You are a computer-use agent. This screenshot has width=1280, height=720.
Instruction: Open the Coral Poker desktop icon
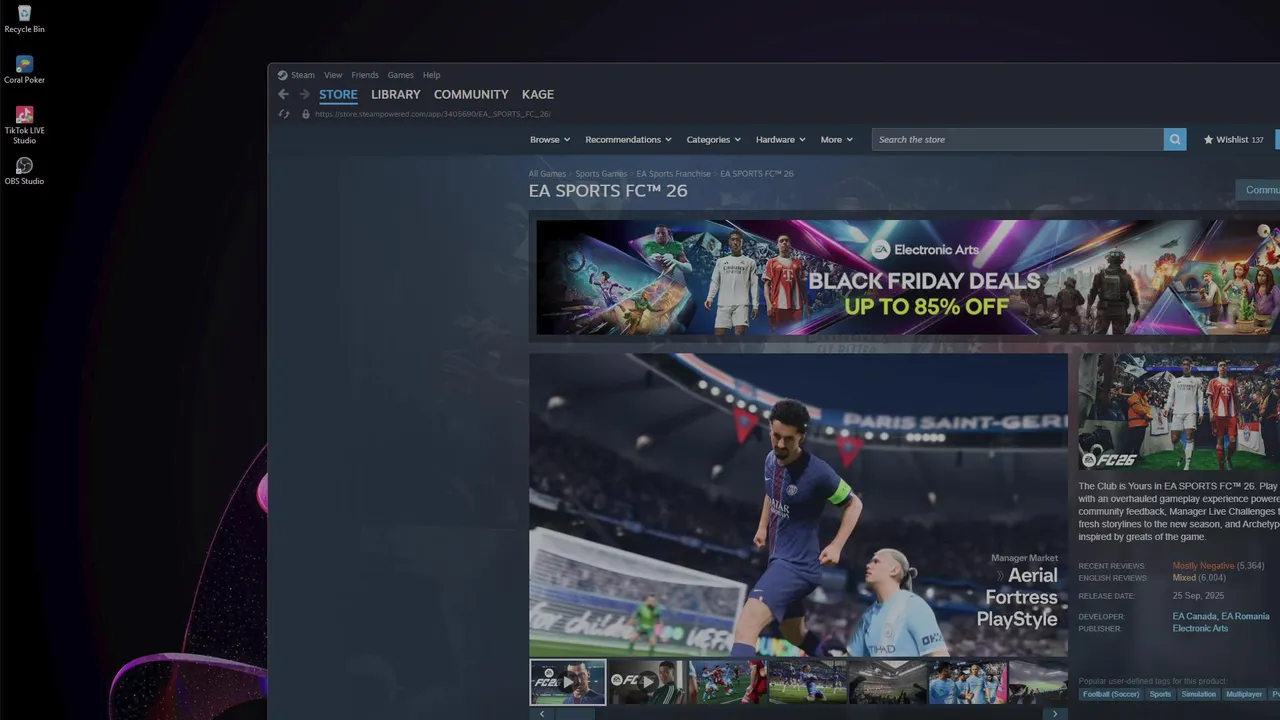[24, 69]
